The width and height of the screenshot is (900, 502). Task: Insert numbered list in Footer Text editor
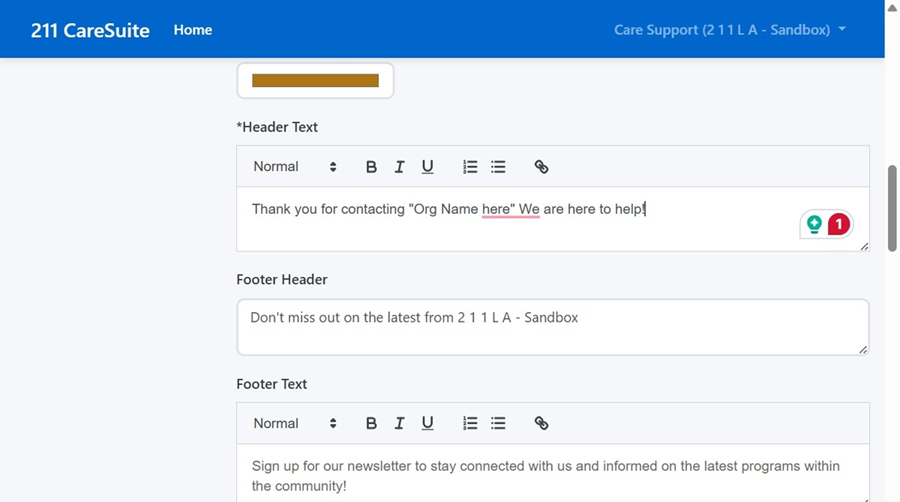[470, 424]
